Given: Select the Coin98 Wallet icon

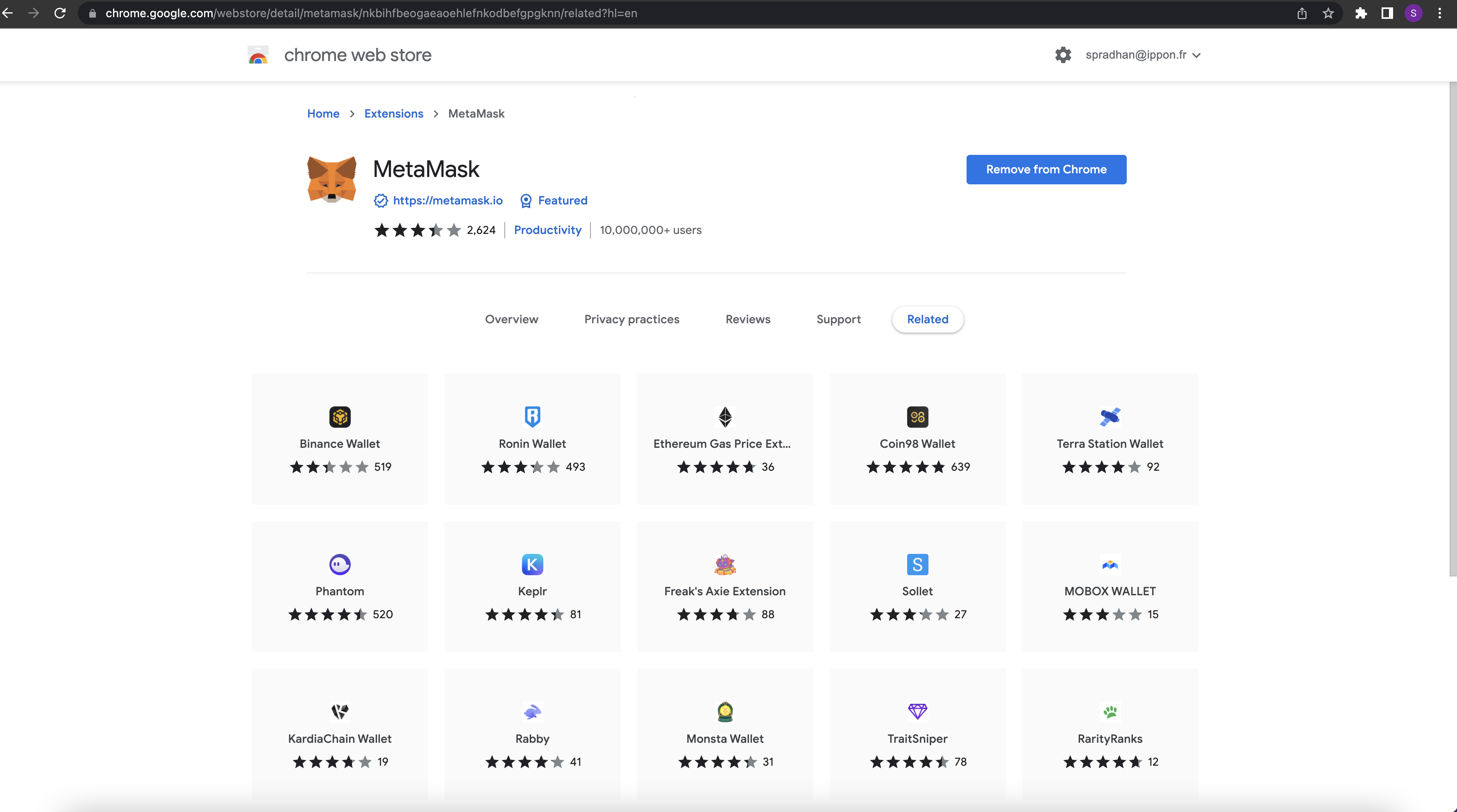Looking at the screenshot, I should click(917, 417).
